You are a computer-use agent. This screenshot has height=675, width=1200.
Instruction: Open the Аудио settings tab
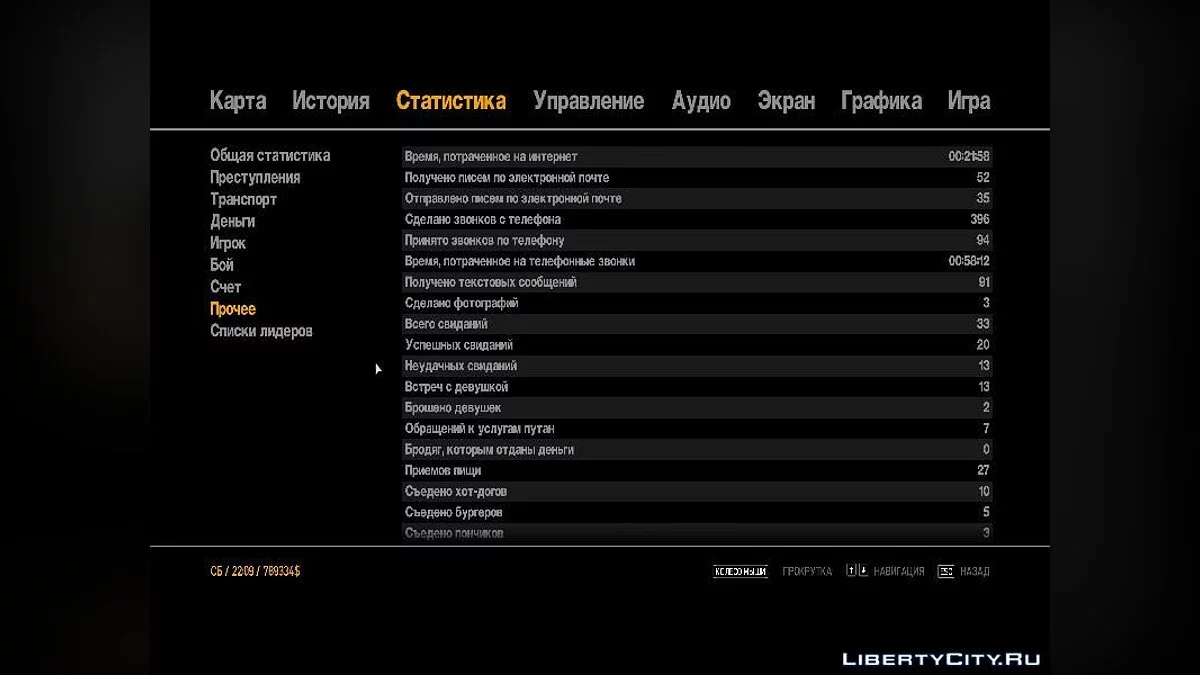click(x=702, y=101)
